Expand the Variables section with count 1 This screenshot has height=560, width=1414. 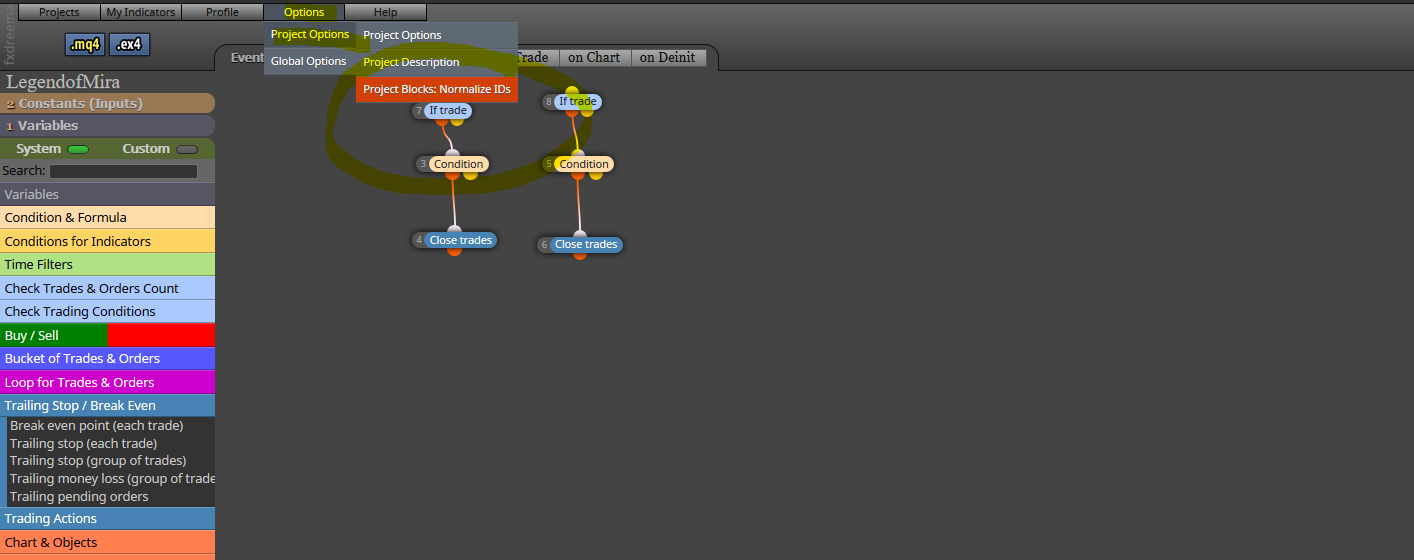[107, 126]
